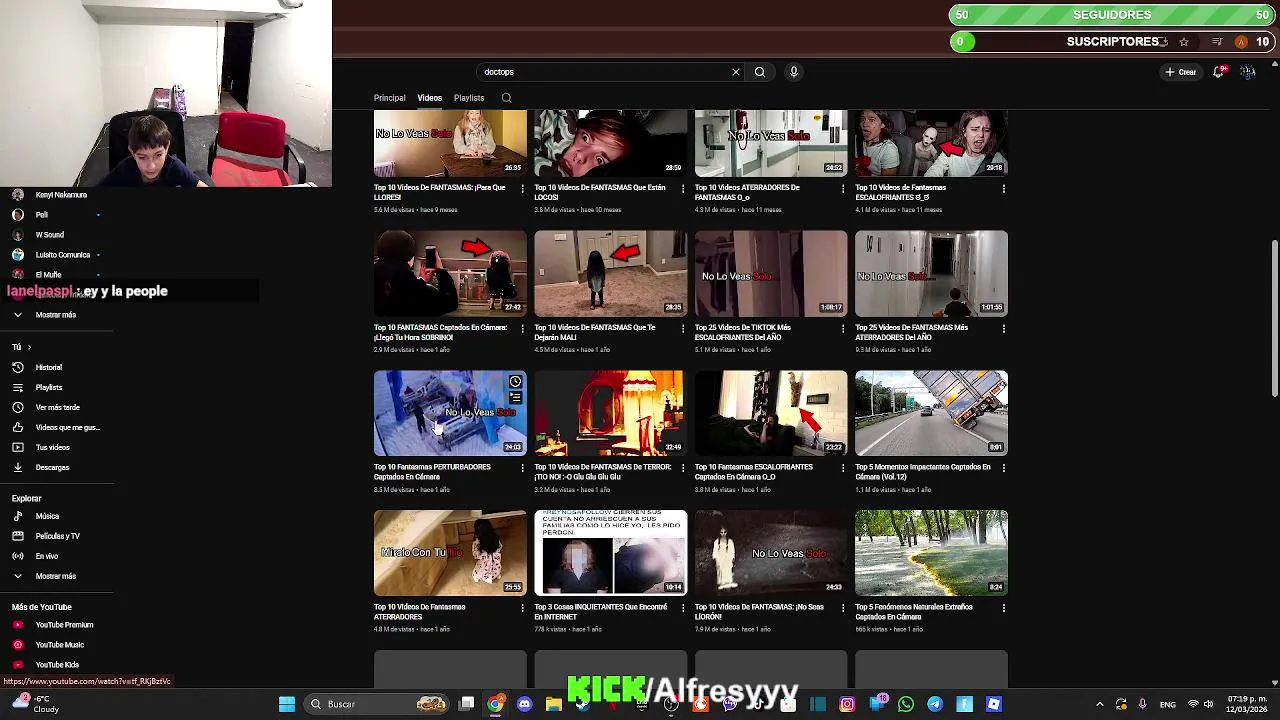Open Películas y TV category
This screenshot has height=720, width=1280.
coord(57,536)
